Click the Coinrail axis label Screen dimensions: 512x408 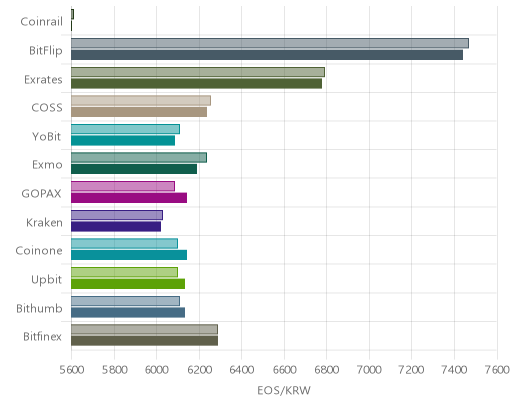(x=41, y=22)
